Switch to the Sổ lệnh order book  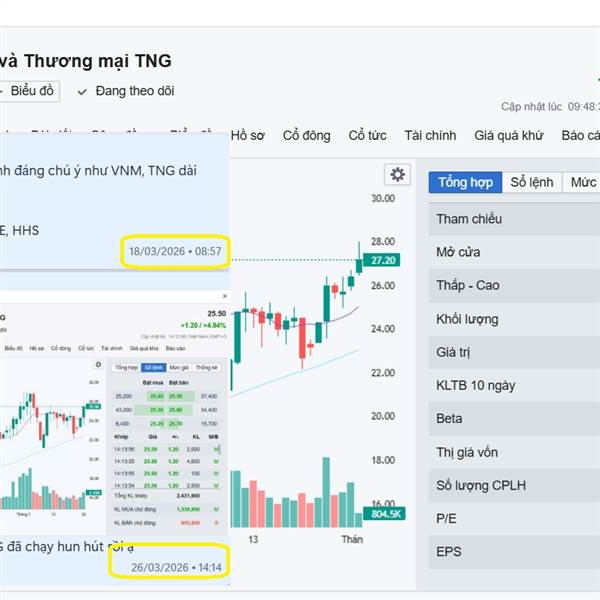(x=531, y=182)
